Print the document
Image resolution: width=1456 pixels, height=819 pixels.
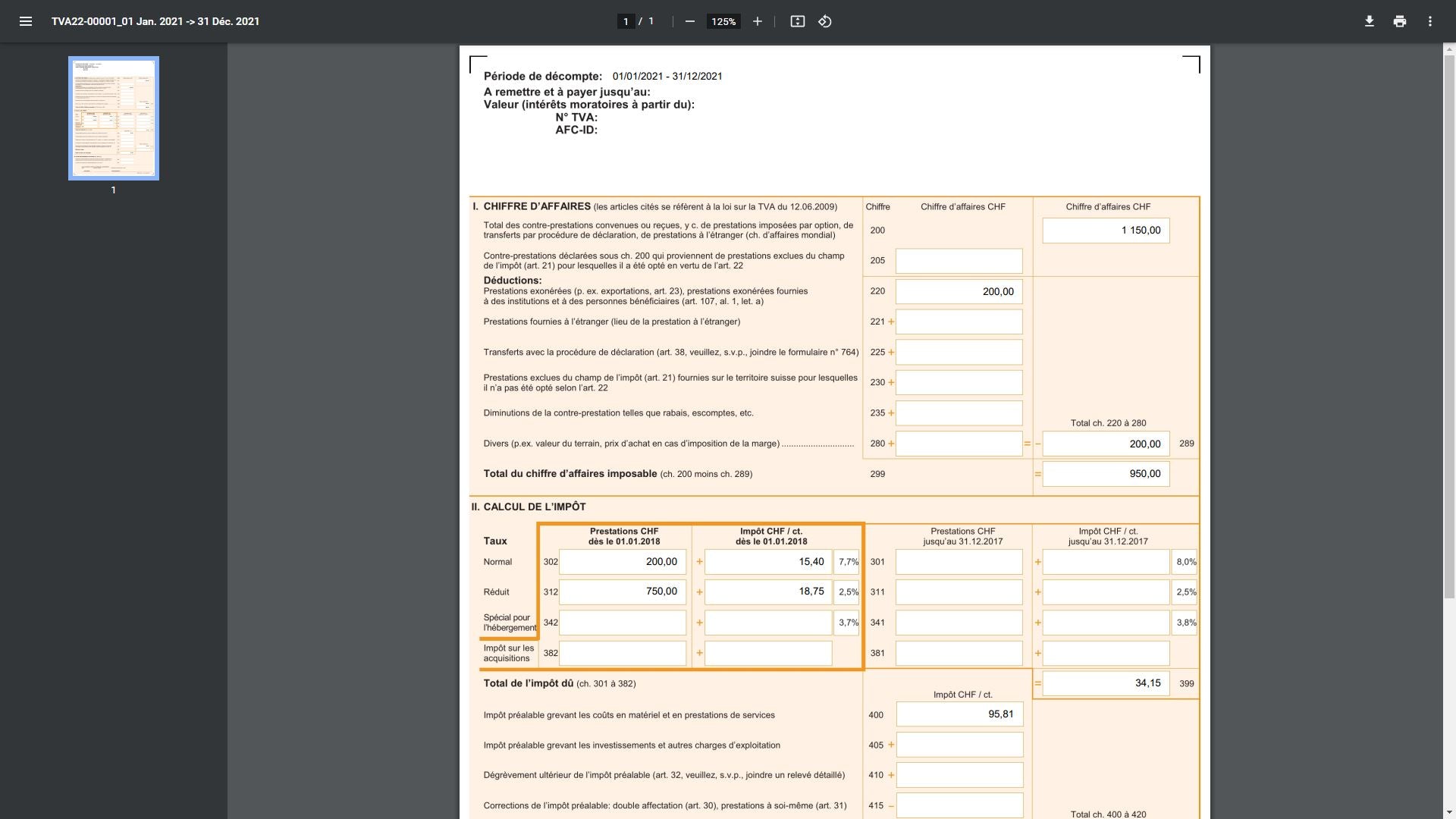tap(1399, 21)
